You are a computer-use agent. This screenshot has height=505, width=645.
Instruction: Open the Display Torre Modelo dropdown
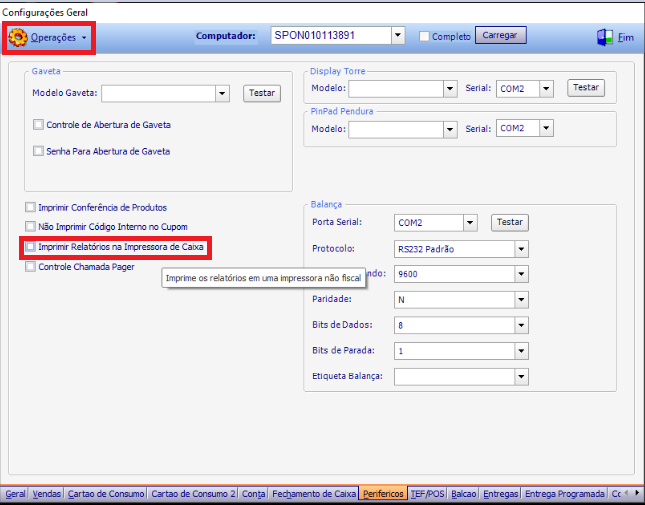(x=450, y=89)
